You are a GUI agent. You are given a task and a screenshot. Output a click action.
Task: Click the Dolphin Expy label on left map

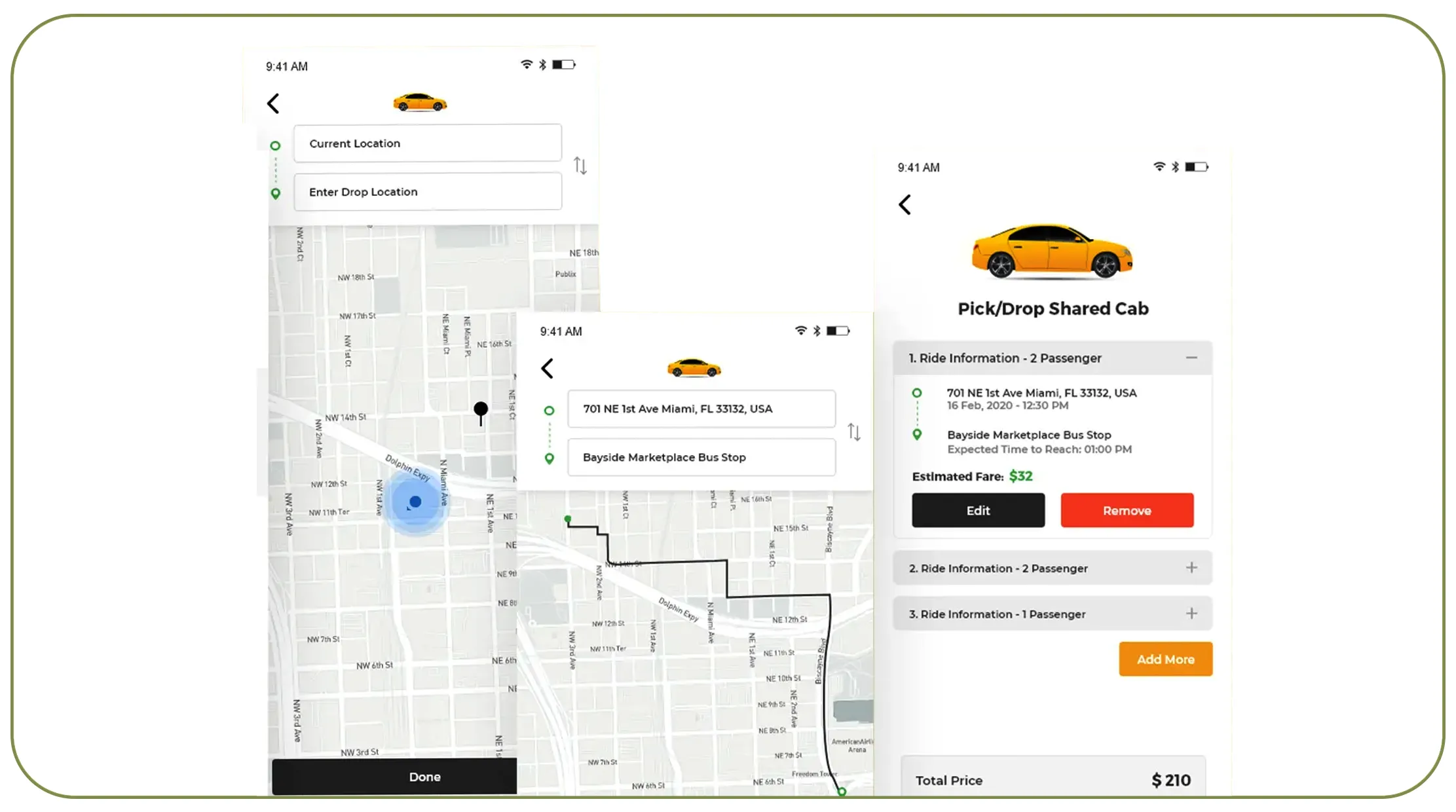407,468
